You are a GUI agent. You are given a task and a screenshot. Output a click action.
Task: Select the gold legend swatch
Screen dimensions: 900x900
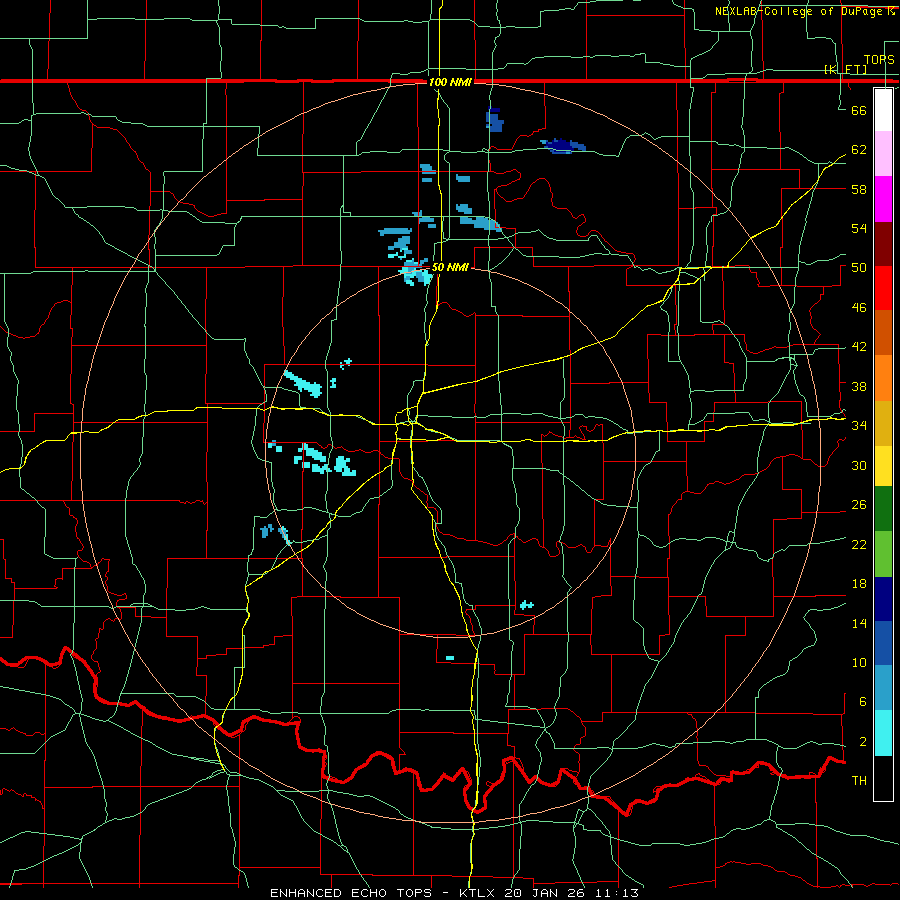pyautogui.click(x=883, y=422)
